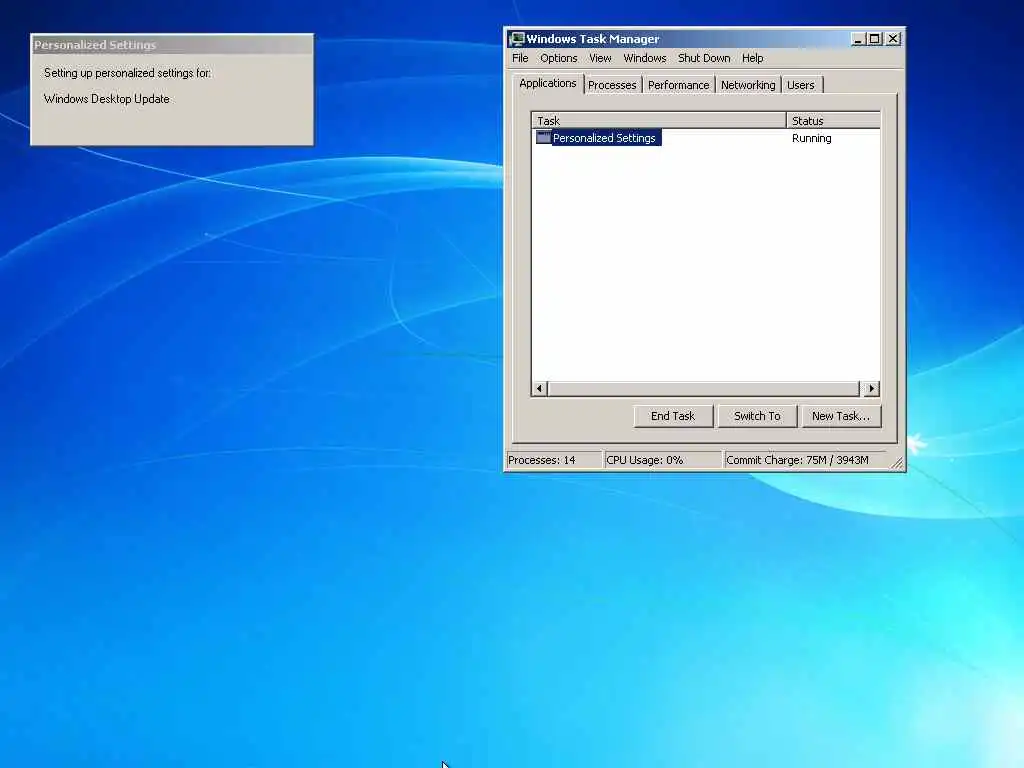Click the Task Manager title bar icon

(x=517, y=39)
